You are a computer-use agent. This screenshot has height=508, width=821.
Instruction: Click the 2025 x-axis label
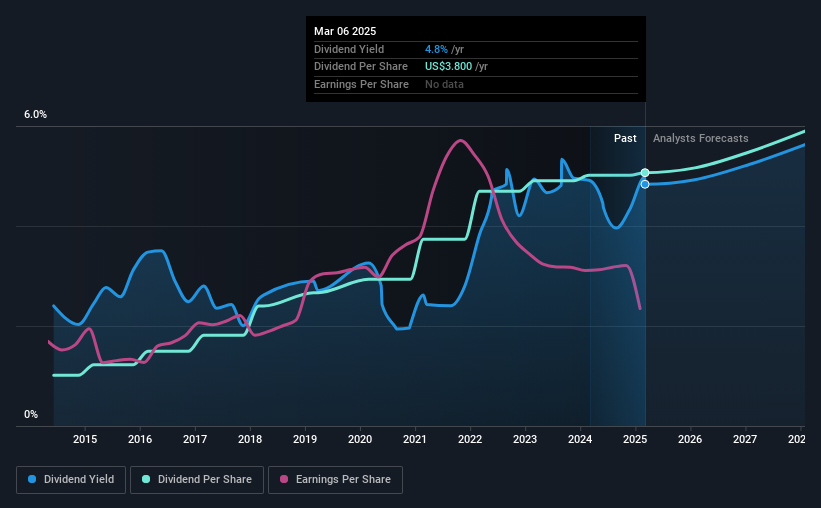point(635,439)
